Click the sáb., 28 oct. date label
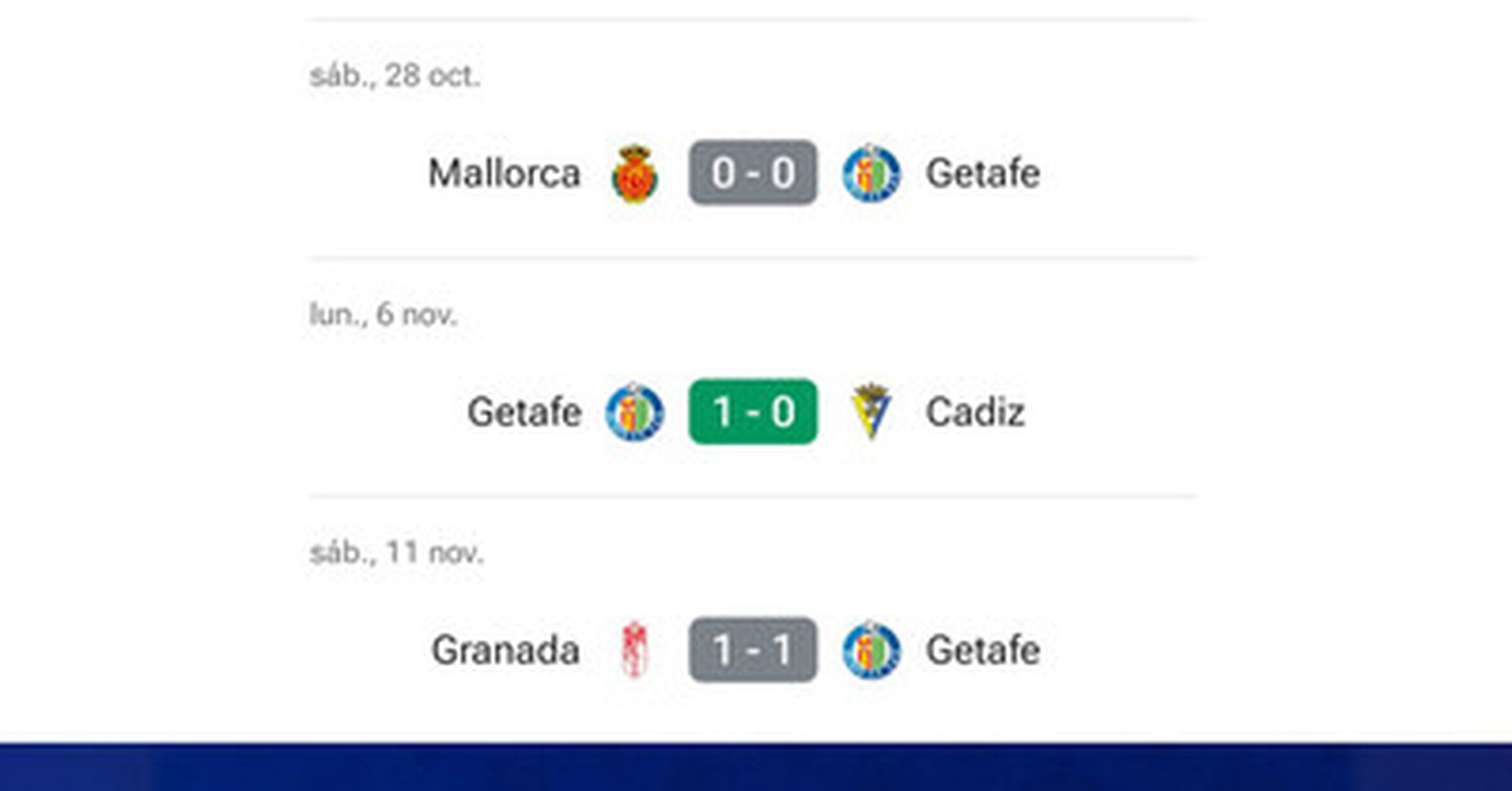The width and height of the screenshot is (1512, 791). pos(395,76)
